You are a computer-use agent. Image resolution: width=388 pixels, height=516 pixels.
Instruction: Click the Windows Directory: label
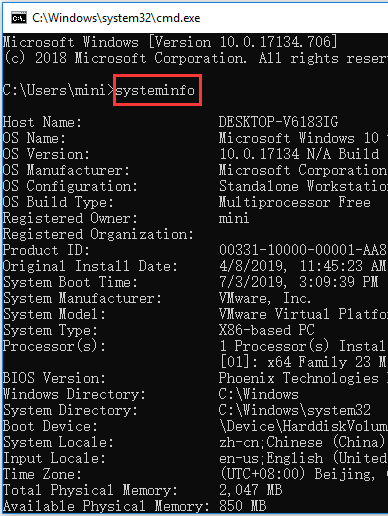tap(74, 394)
